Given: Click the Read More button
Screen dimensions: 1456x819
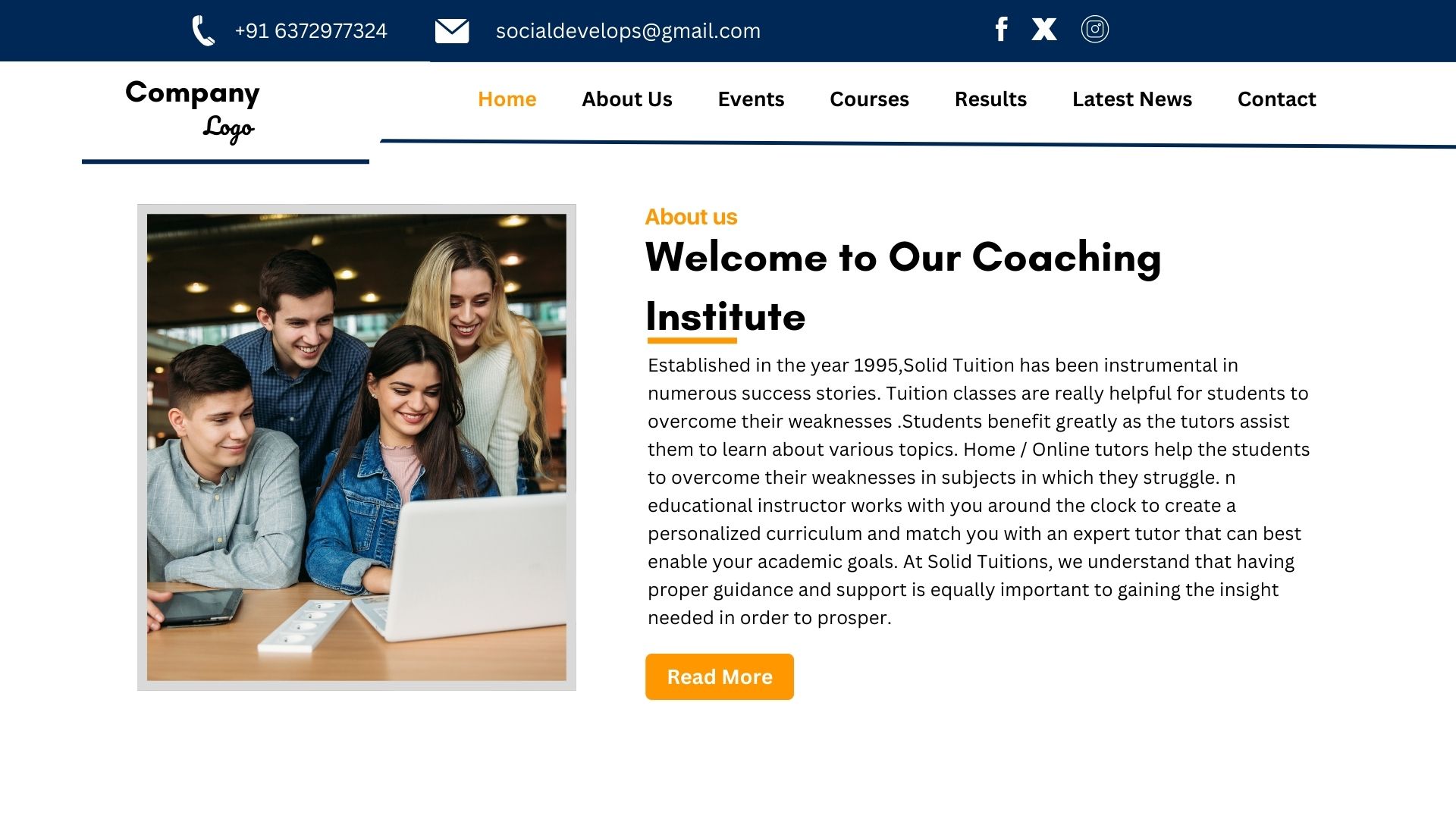Looking at the screenshot, I should tap(720, 676).
